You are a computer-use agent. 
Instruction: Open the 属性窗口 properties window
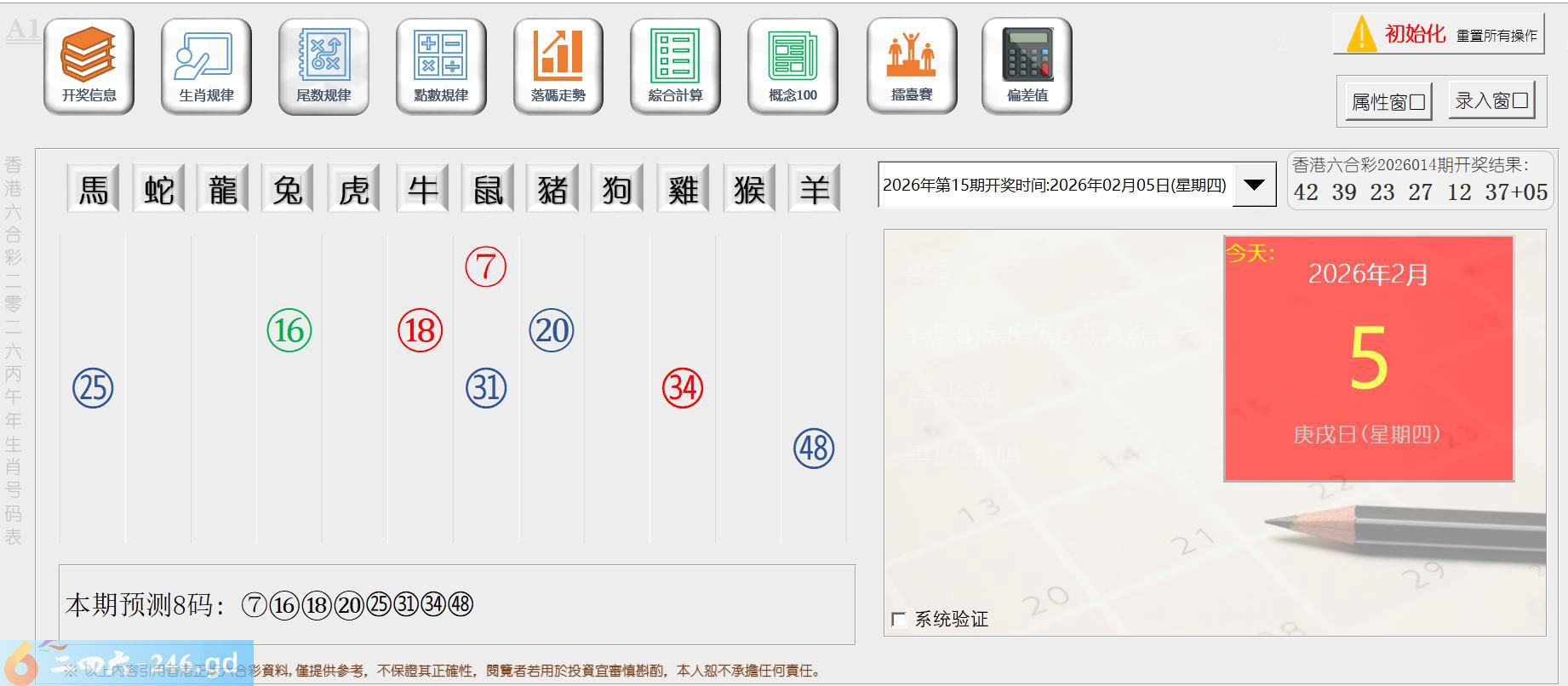pos(1388,102)
